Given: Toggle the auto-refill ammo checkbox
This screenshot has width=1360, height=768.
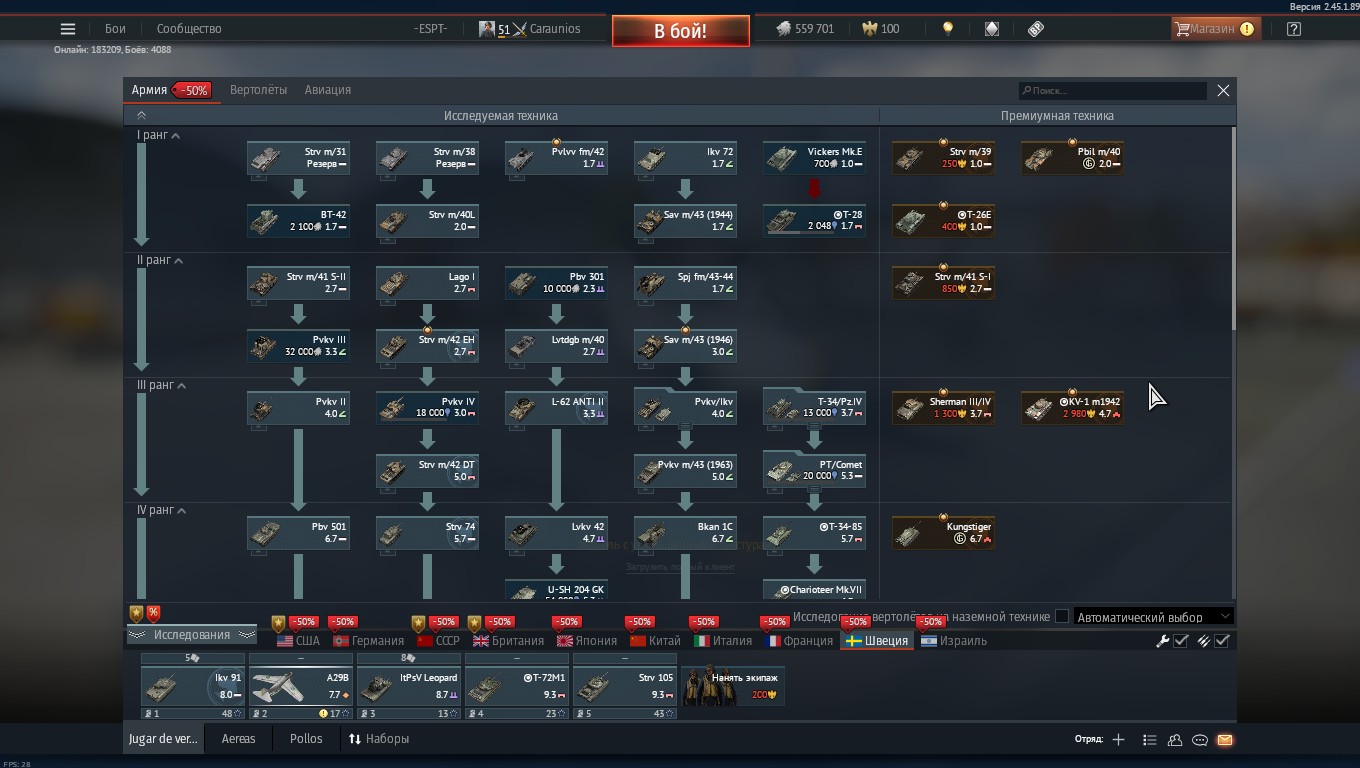Looking at the screenshot, I should coord(1222,641).
